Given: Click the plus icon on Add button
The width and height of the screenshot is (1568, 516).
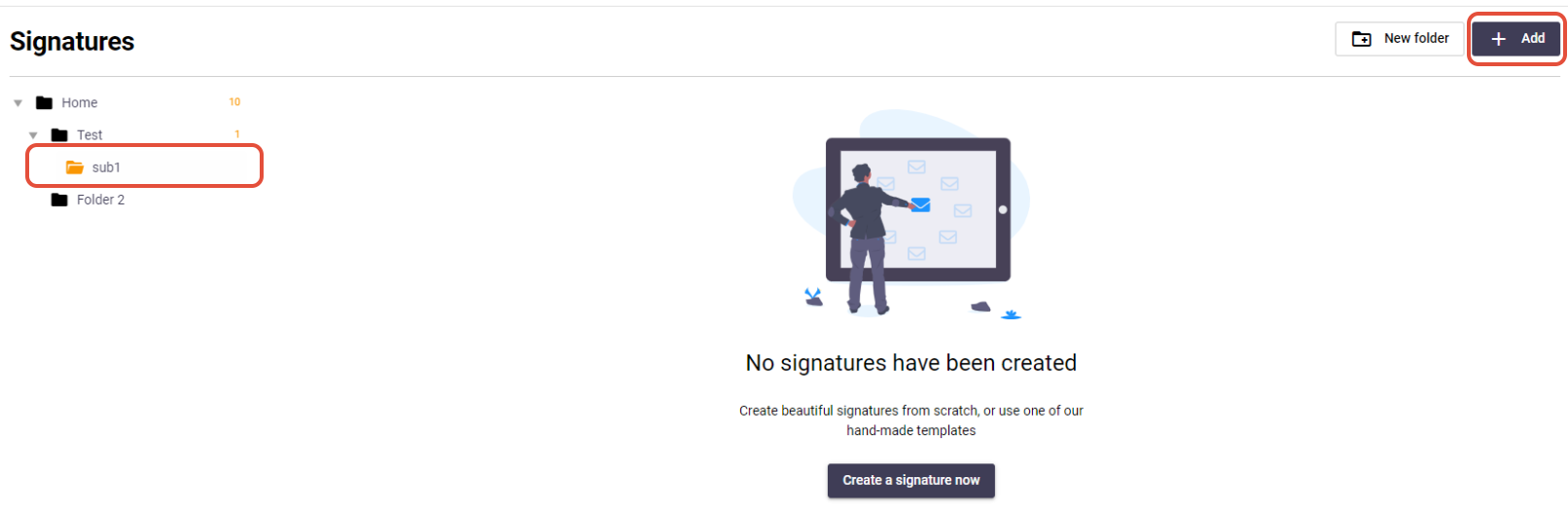Looking at the screenshot, I should (1499, 39).
